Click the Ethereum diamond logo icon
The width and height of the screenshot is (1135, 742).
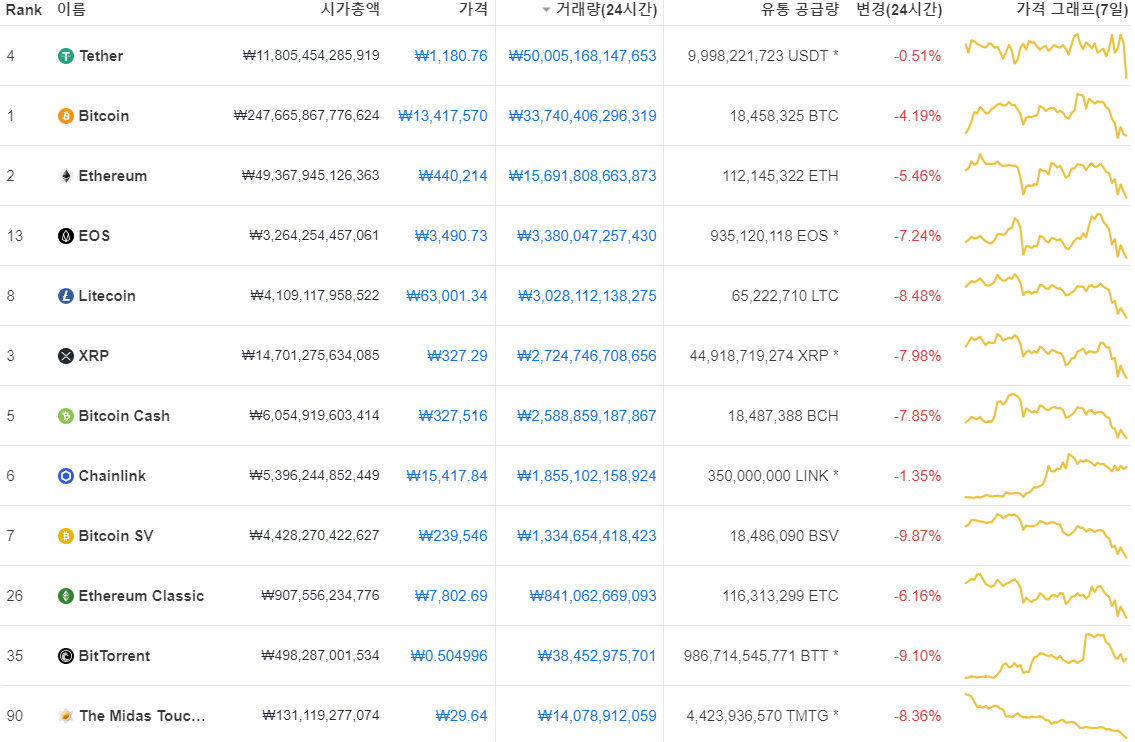coord(66,176)
